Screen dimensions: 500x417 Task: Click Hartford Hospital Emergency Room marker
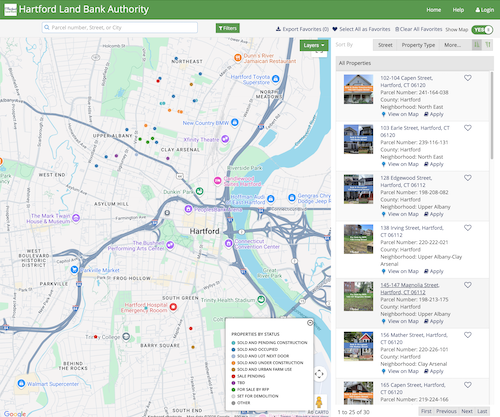pyautogui.click(x=173, y=307)
